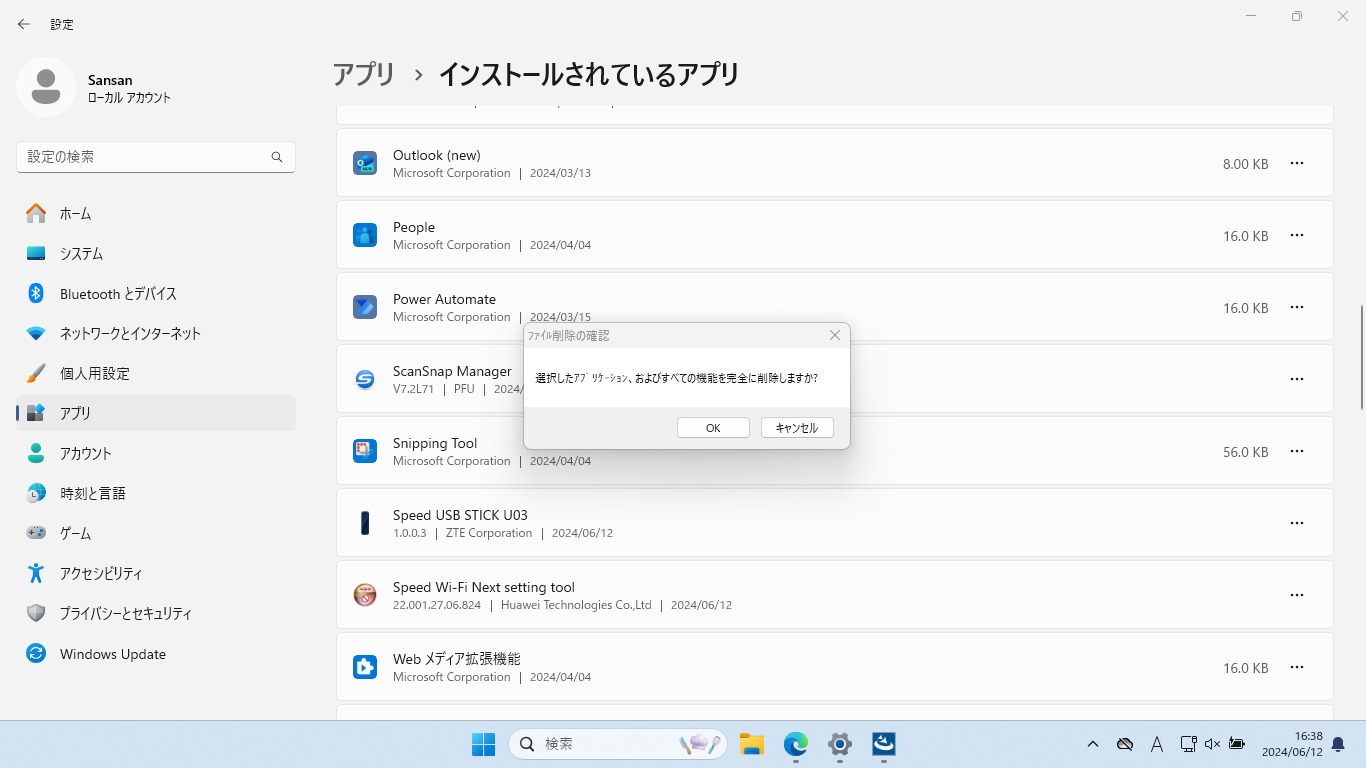Click the Speed Wi-Fi Next setting tool icon
1366x768 pixels.
(365, 595)
